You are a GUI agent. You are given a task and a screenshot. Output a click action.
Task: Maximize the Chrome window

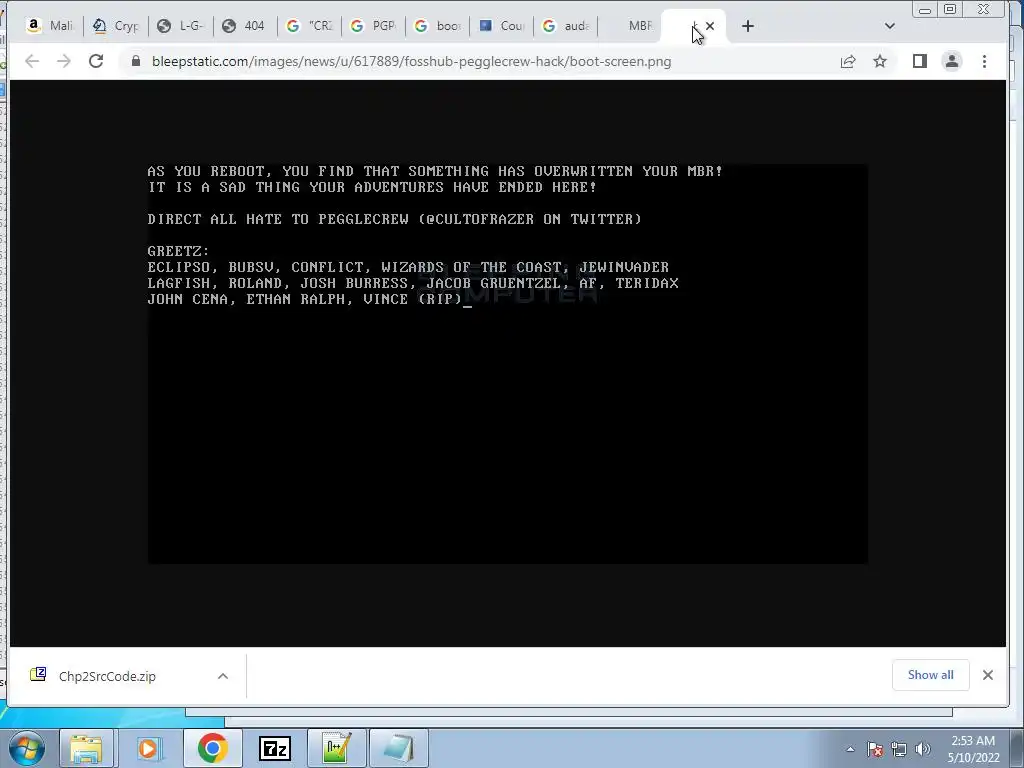point(950,10)
